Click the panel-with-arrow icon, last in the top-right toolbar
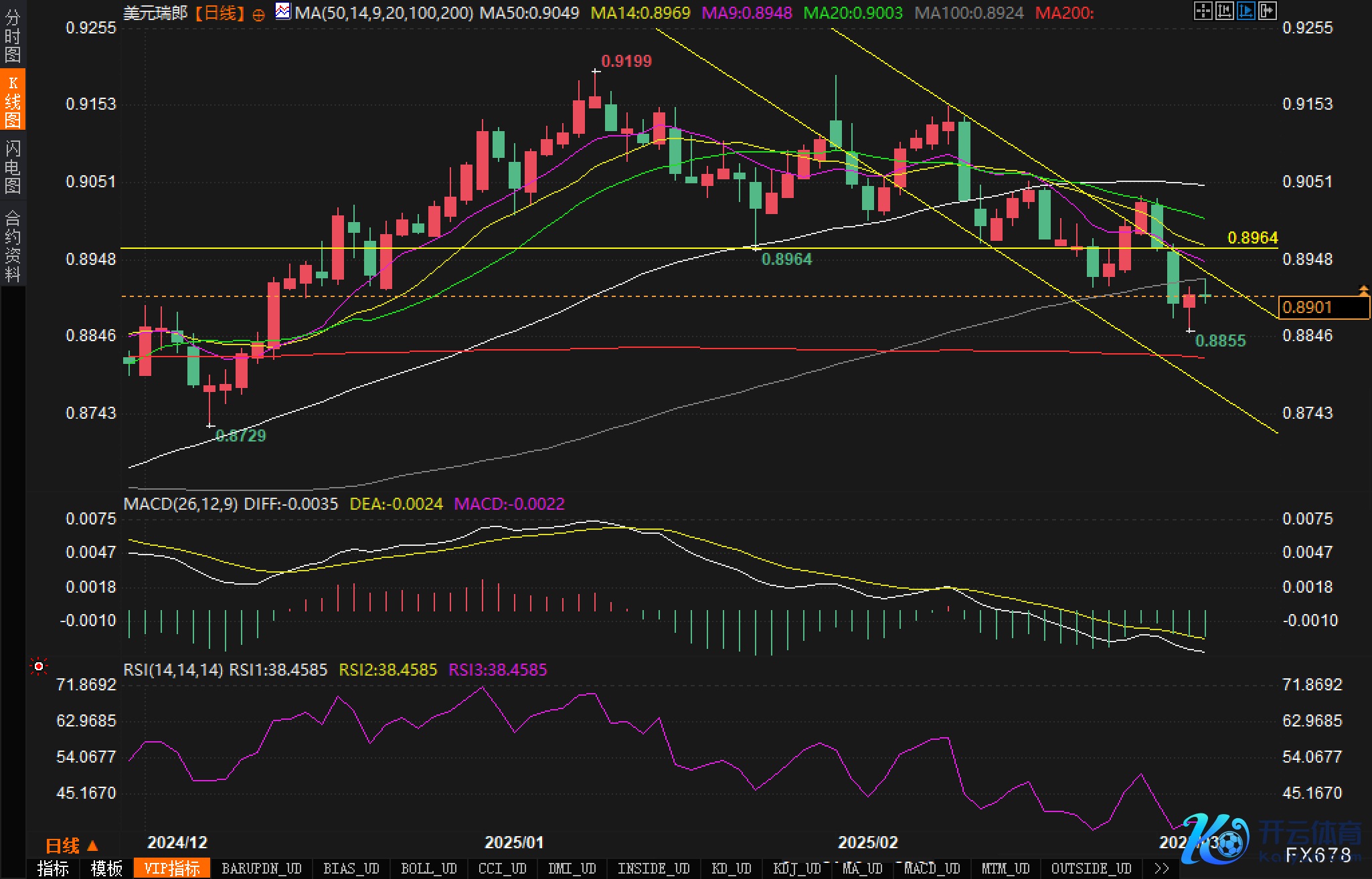The height and width of the screenshot is (879, 1372). [x=1267, y=11]
